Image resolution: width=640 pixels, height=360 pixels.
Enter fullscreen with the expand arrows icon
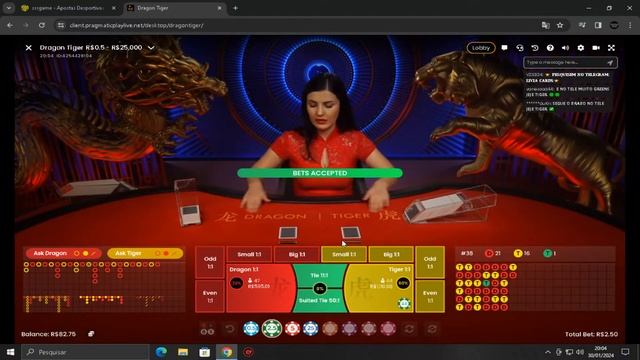(x=611, y=48)
